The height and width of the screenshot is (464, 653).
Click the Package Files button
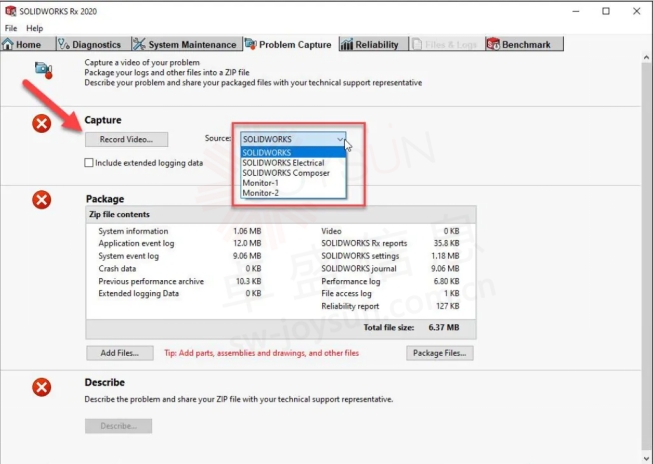[440, 353]
